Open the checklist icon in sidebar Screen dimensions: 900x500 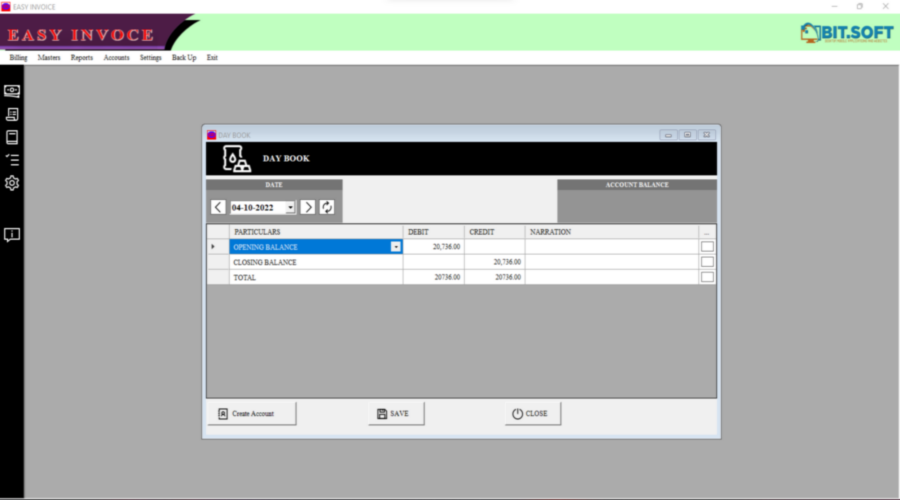(x=12, y=160)
